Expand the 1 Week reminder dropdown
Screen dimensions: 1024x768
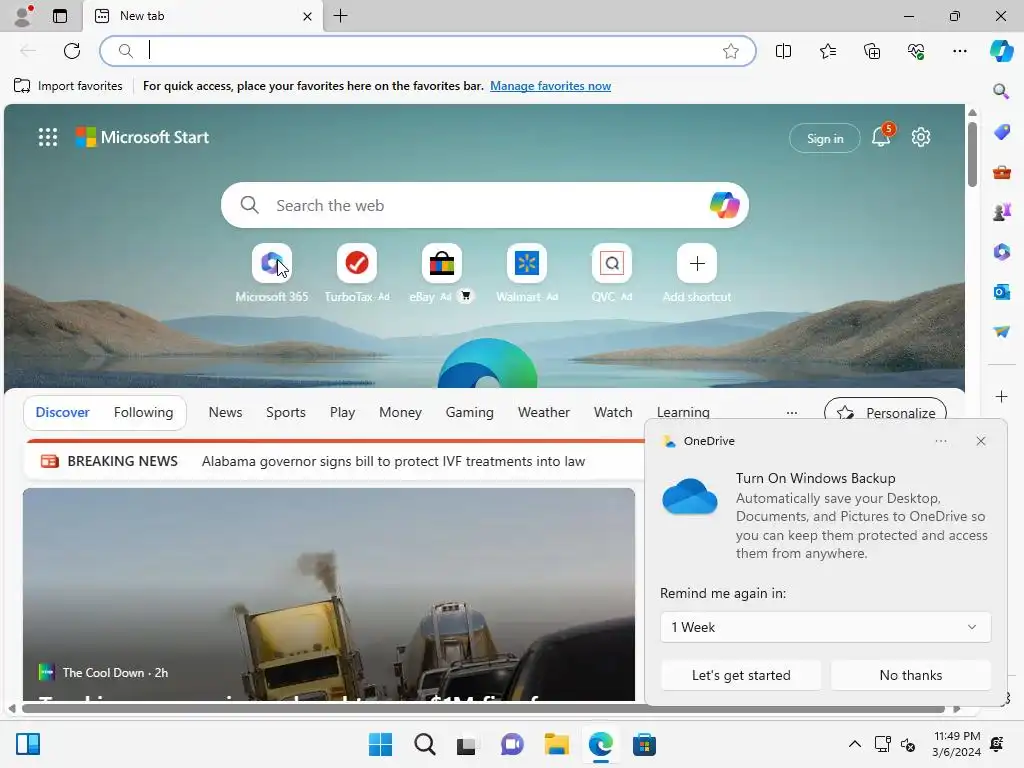click(x=825, y=627)
